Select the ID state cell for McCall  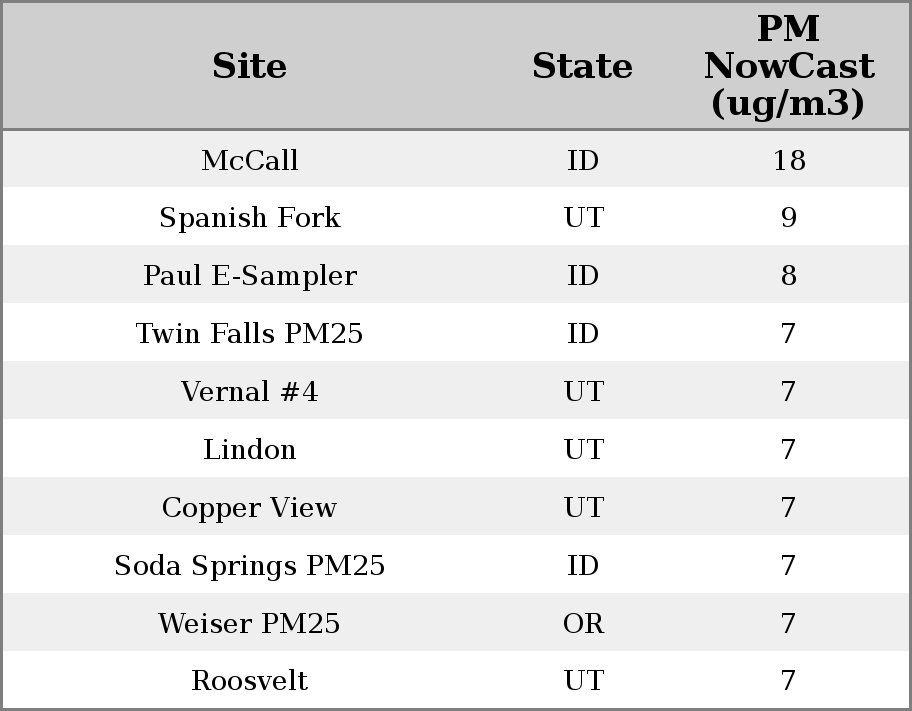click(x=583, y=160)
